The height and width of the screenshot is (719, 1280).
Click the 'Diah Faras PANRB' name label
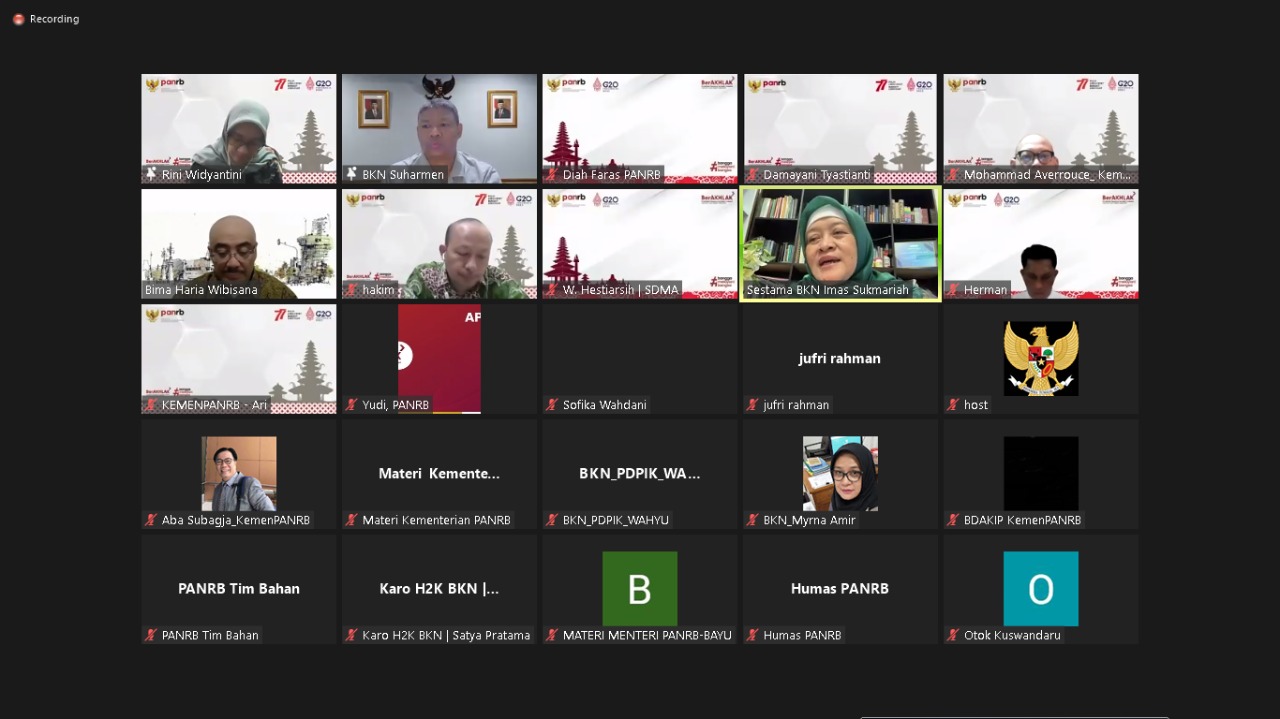(612, 174)
